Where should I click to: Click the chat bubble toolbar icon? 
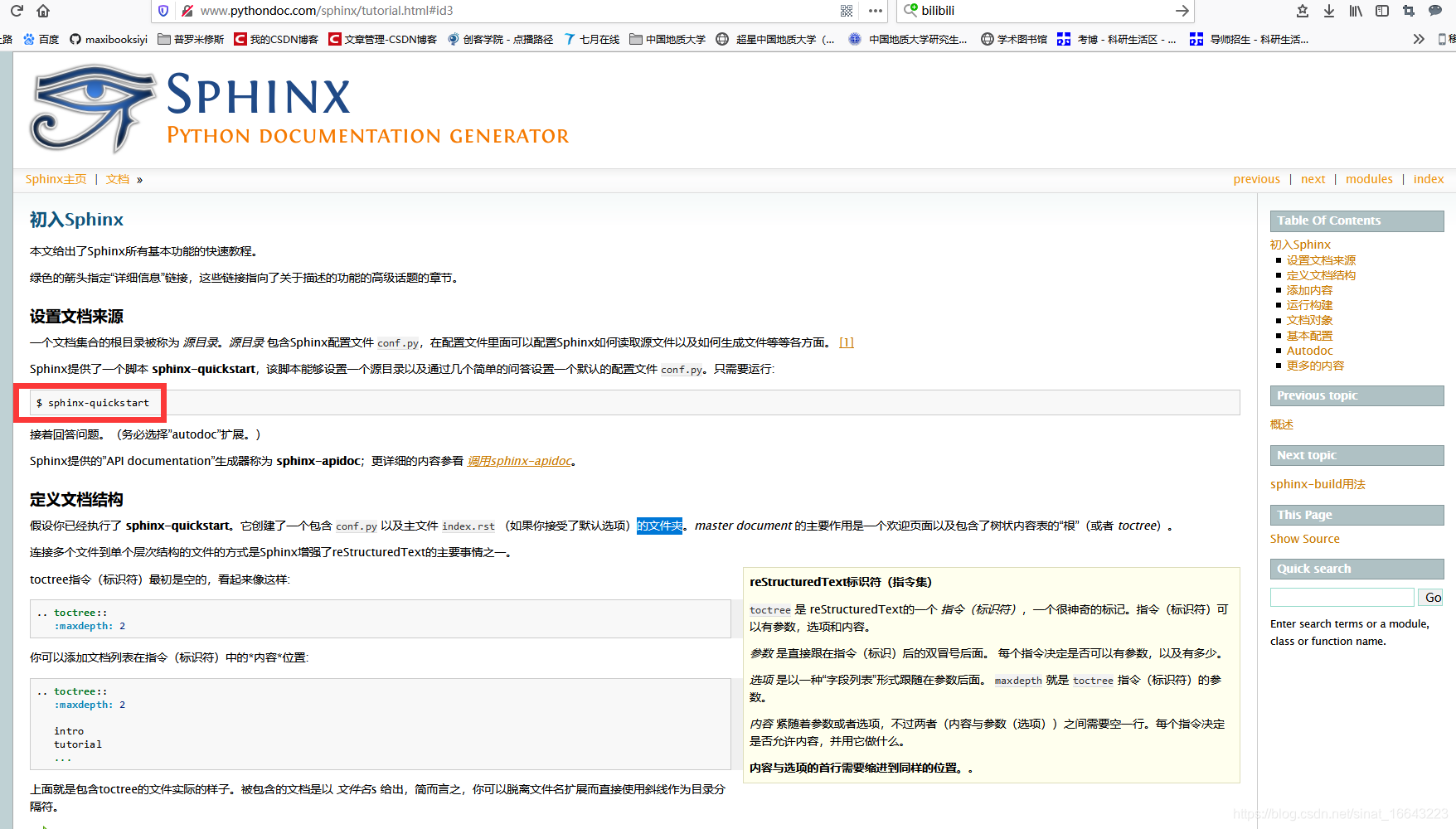(1435, 11)
